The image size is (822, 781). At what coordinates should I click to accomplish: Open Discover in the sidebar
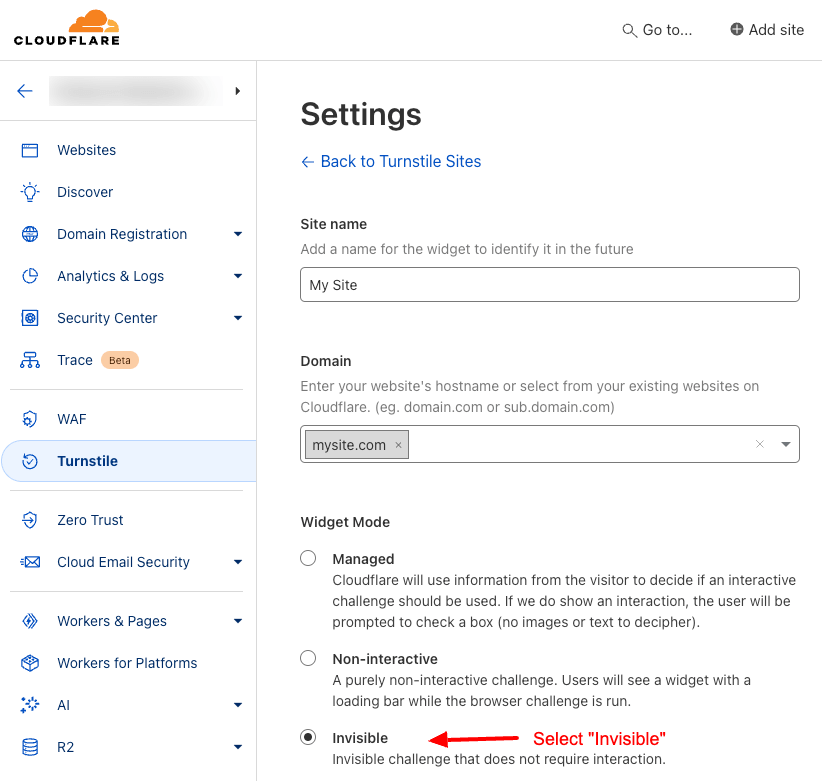click(x=85, y=192)
